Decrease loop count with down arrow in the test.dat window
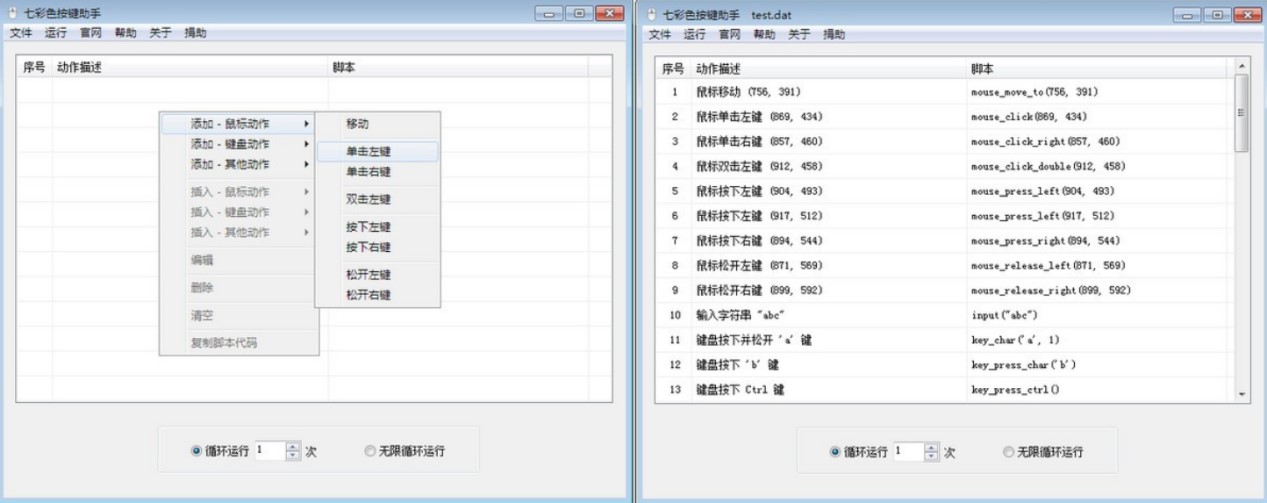The height and width of the screenshot is (503, 1267). pyautogui.click(x=932, y=456)
